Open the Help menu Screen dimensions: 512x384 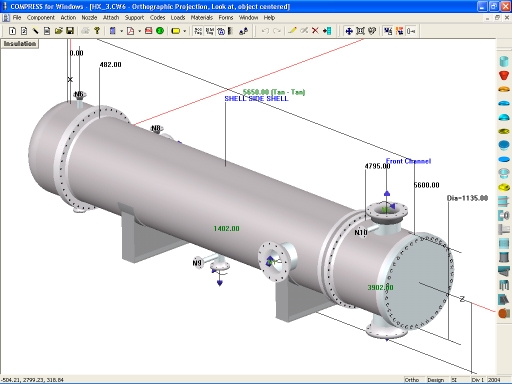(x=269, y=18)
